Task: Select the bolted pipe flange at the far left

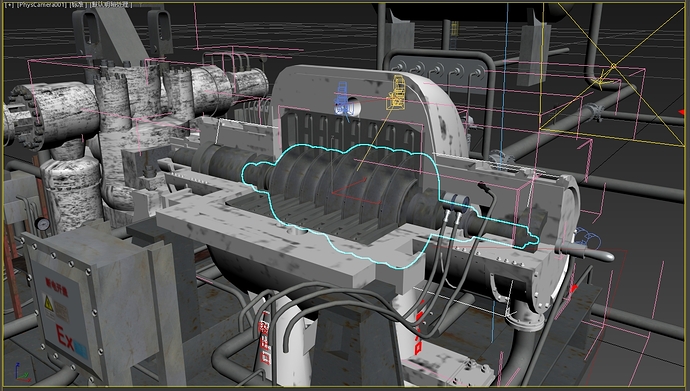Action: [x=27, y=117]
